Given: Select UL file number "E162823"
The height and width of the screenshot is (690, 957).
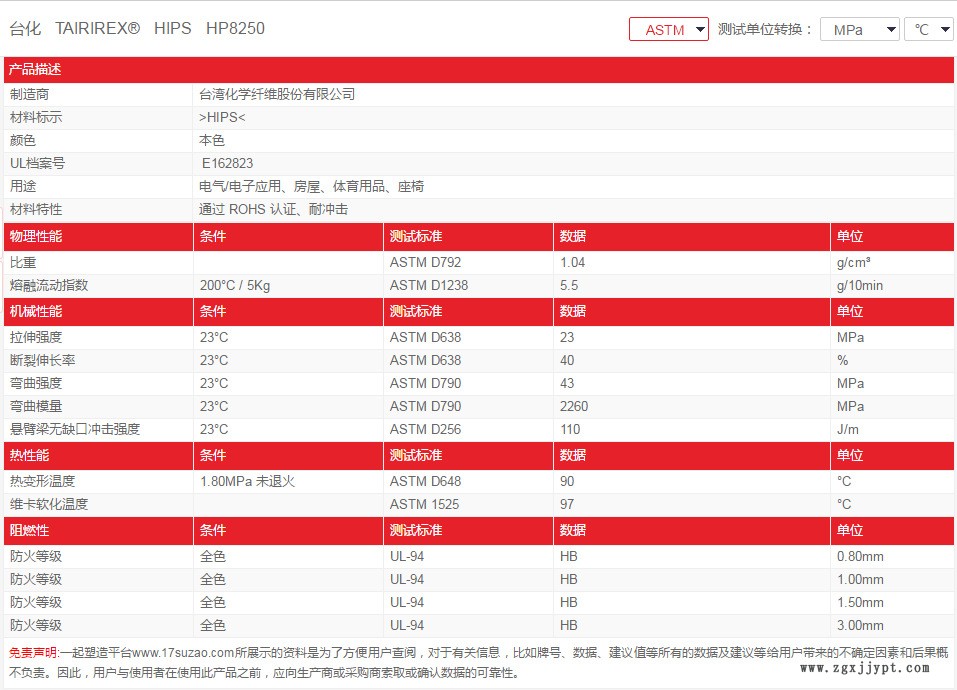Looking at the screenshot, I should [227, 164].
